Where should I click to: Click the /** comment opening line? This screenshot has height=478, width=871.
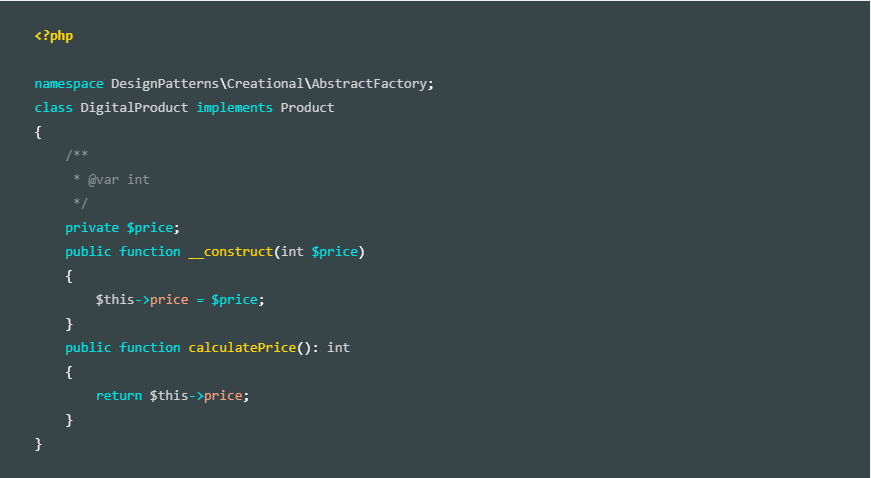pyautogui.click(x=77, y=155)
